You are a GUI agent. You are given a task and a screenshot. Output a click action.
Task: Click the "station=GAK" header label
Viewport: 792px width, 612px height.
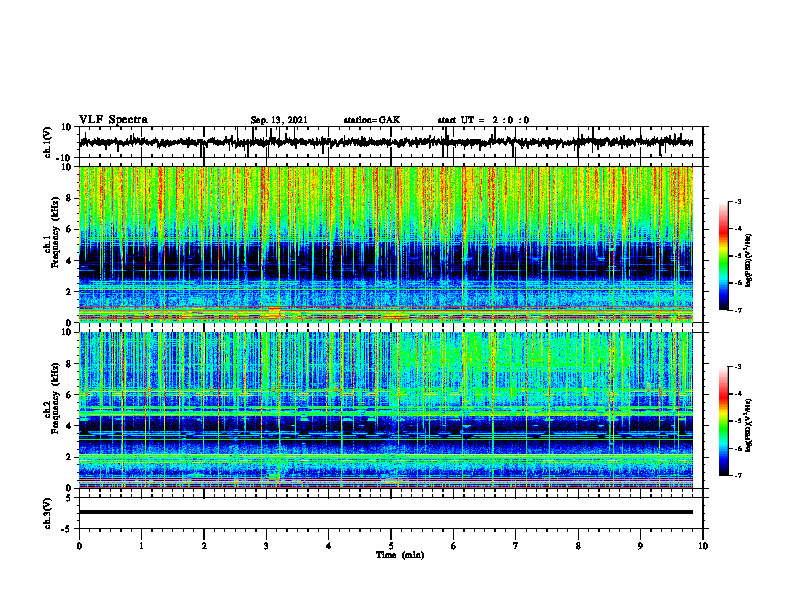point(372,120)
